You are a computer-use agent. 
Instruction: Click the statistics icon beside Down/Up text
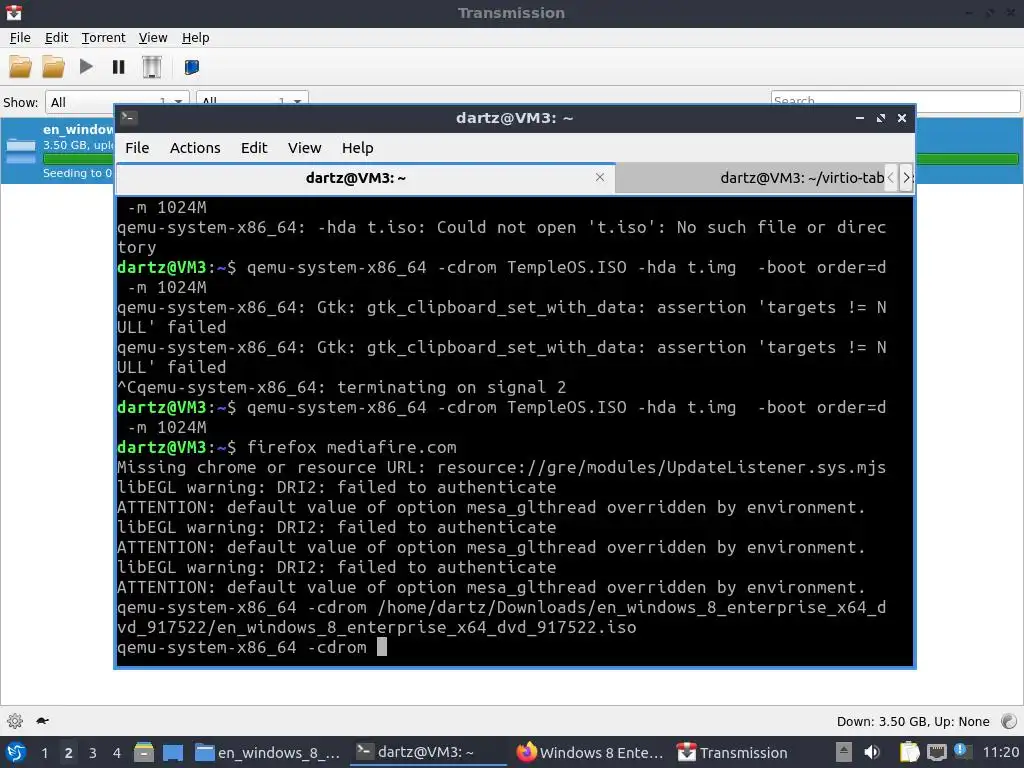tap(1008, 721)
